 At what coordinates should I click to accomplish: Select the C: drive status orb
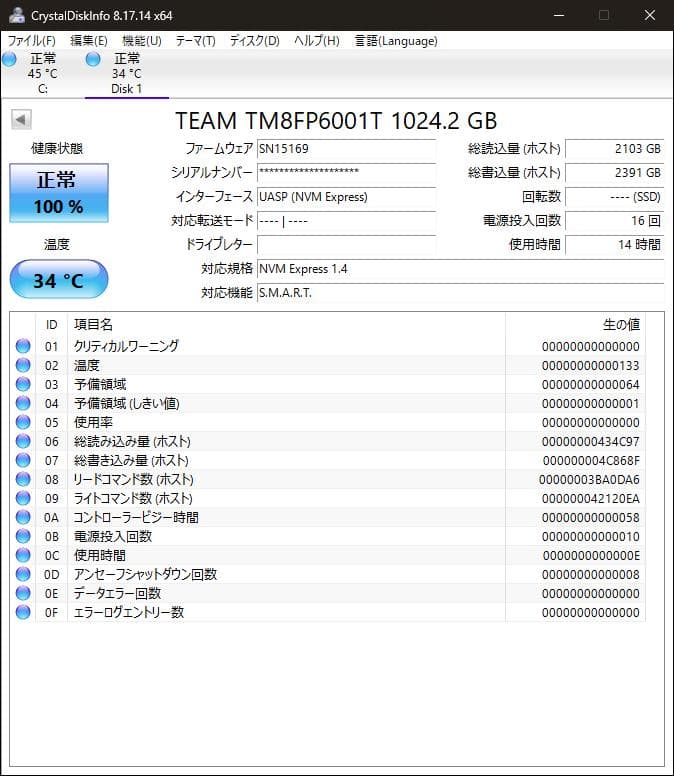9,60
